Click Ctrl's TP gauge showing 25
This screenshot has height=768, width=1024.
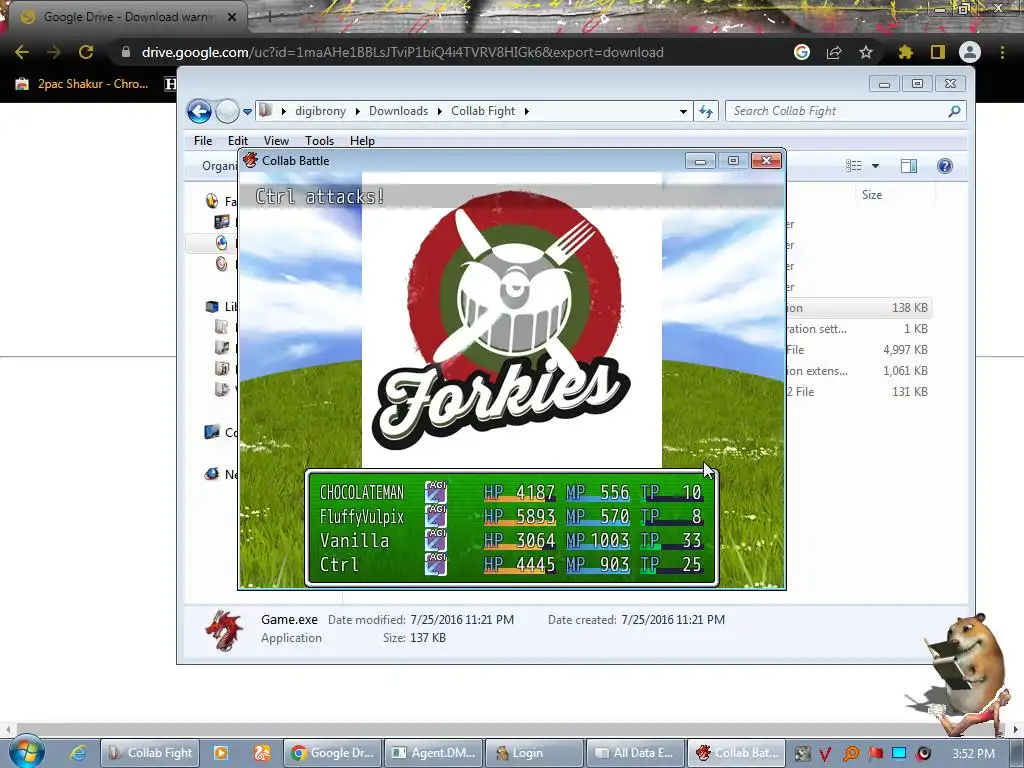pos(671,565)
